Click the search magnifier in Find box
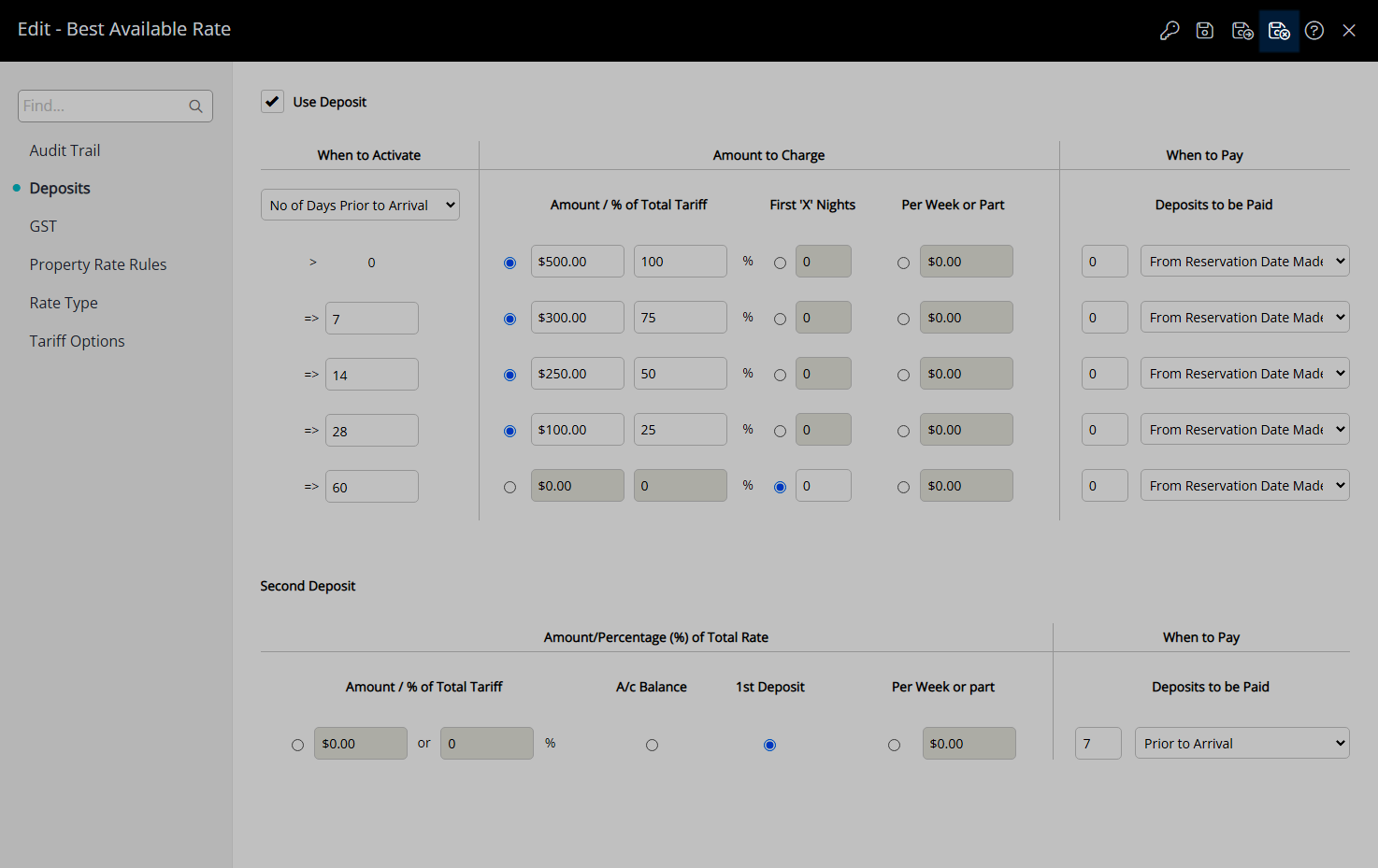1378x868 pixels. (195, 107)
